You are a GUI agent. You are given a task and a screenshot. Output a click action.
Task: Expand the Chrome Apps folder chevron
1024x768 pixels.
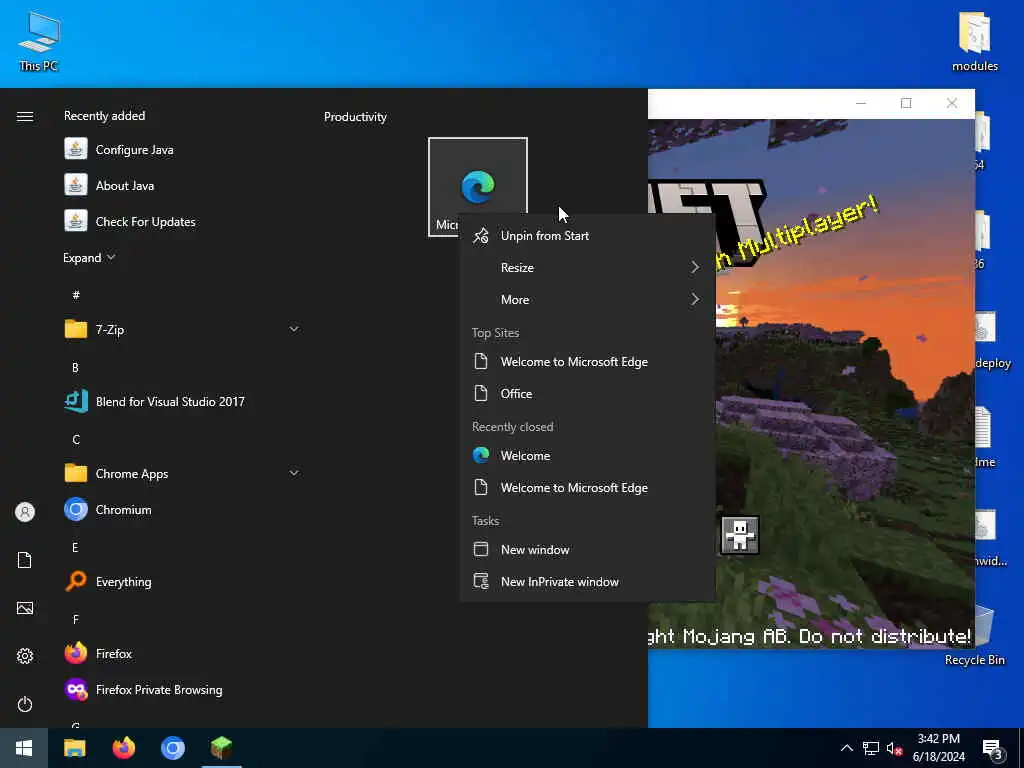(294, 473)
